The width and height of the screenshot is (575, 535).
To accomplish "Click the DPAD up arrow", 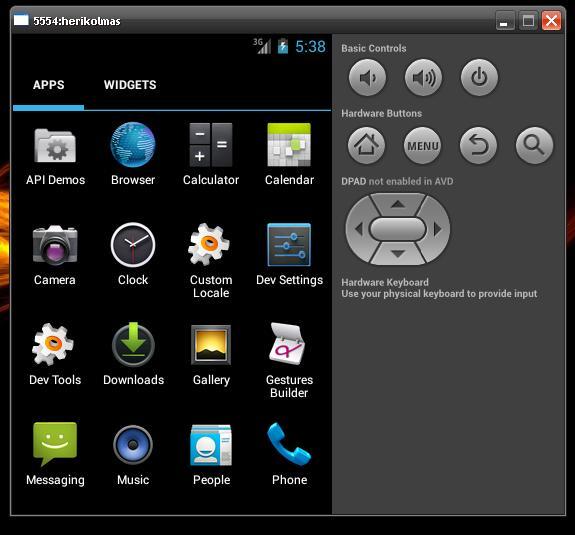I will [398, 204].
